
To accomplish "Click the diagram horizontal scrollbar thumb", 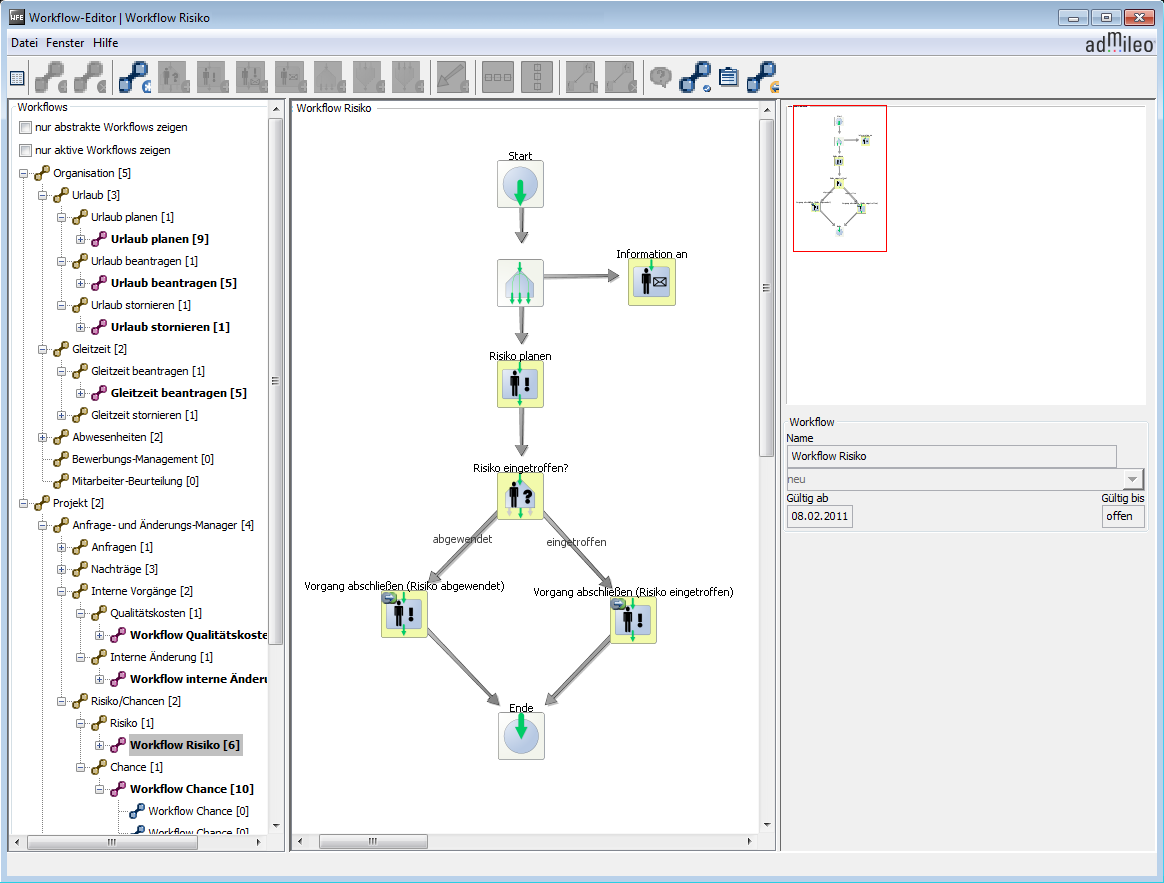I will pyautogui.click(x=373, y=841).
